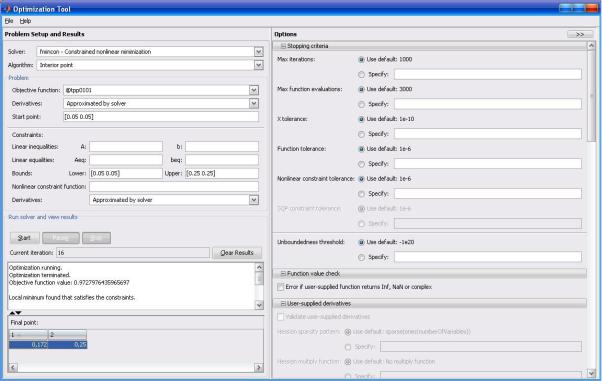This screenshot has width=602, height=381.
Task: Select Function tolerance Specify radio
Action: pos(361,164)
